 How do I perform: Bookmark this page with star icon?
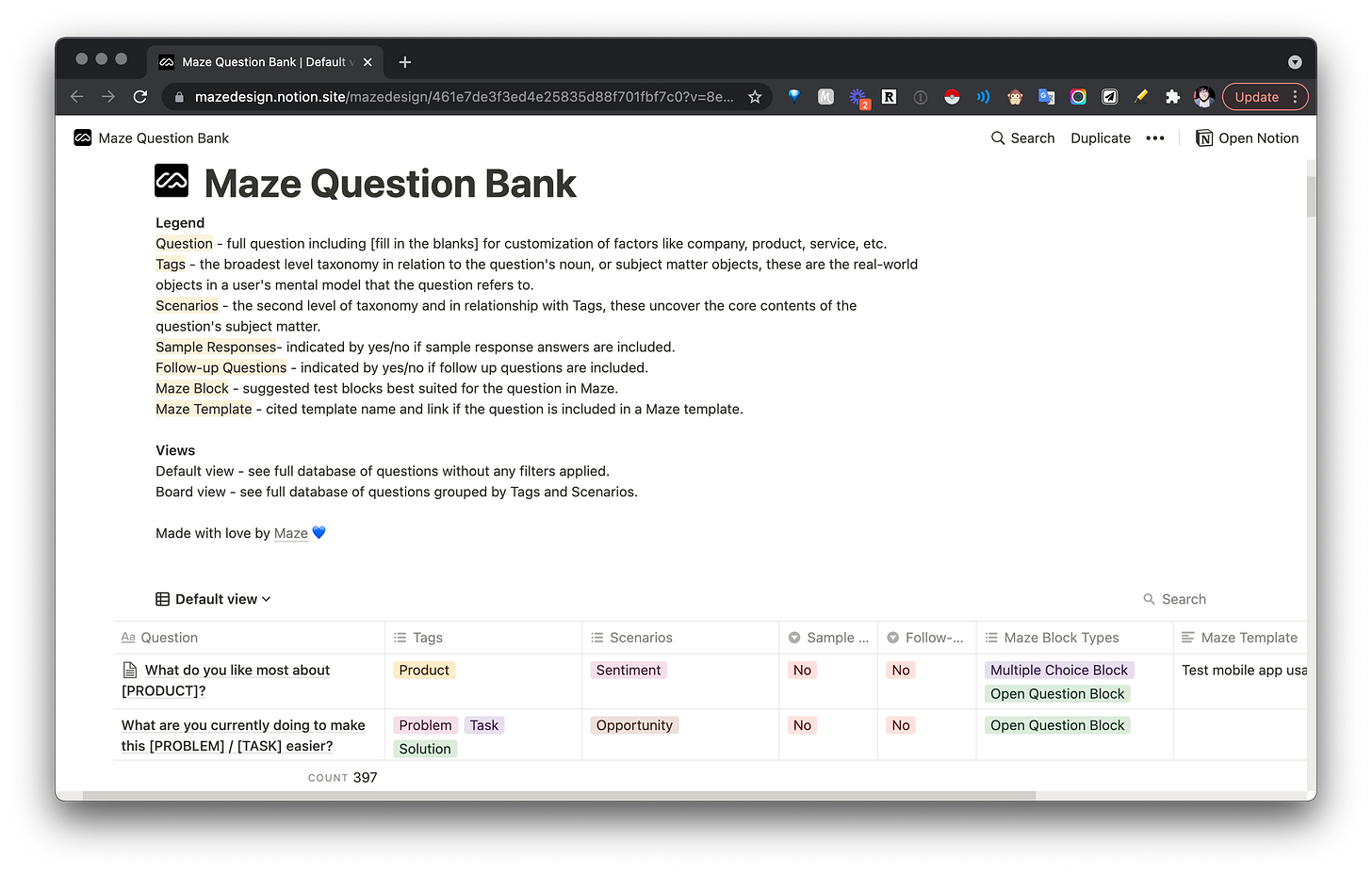pyautogui.click(x=755, y=97)
